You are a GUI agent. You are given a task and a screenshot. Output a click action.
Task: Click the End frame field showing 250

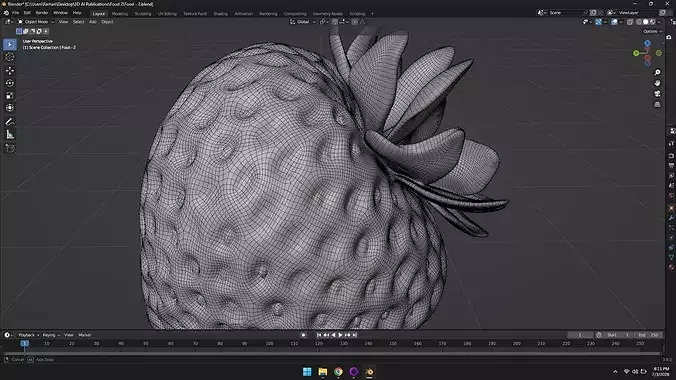648,335
